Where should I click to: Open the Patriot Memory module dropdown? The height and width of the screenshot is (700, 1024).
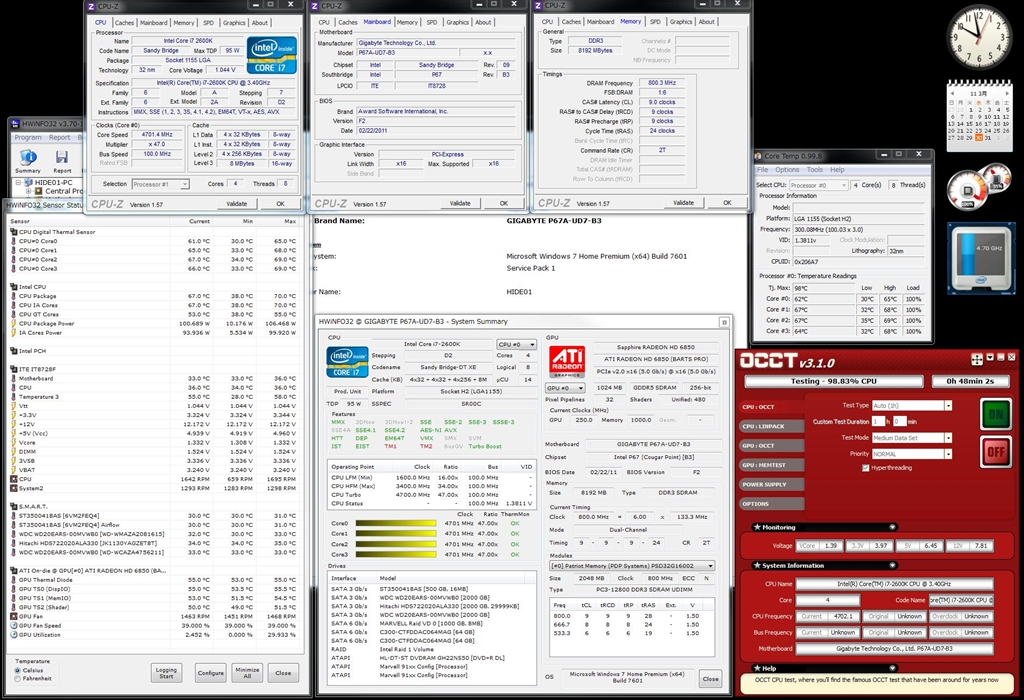point(632,565)
